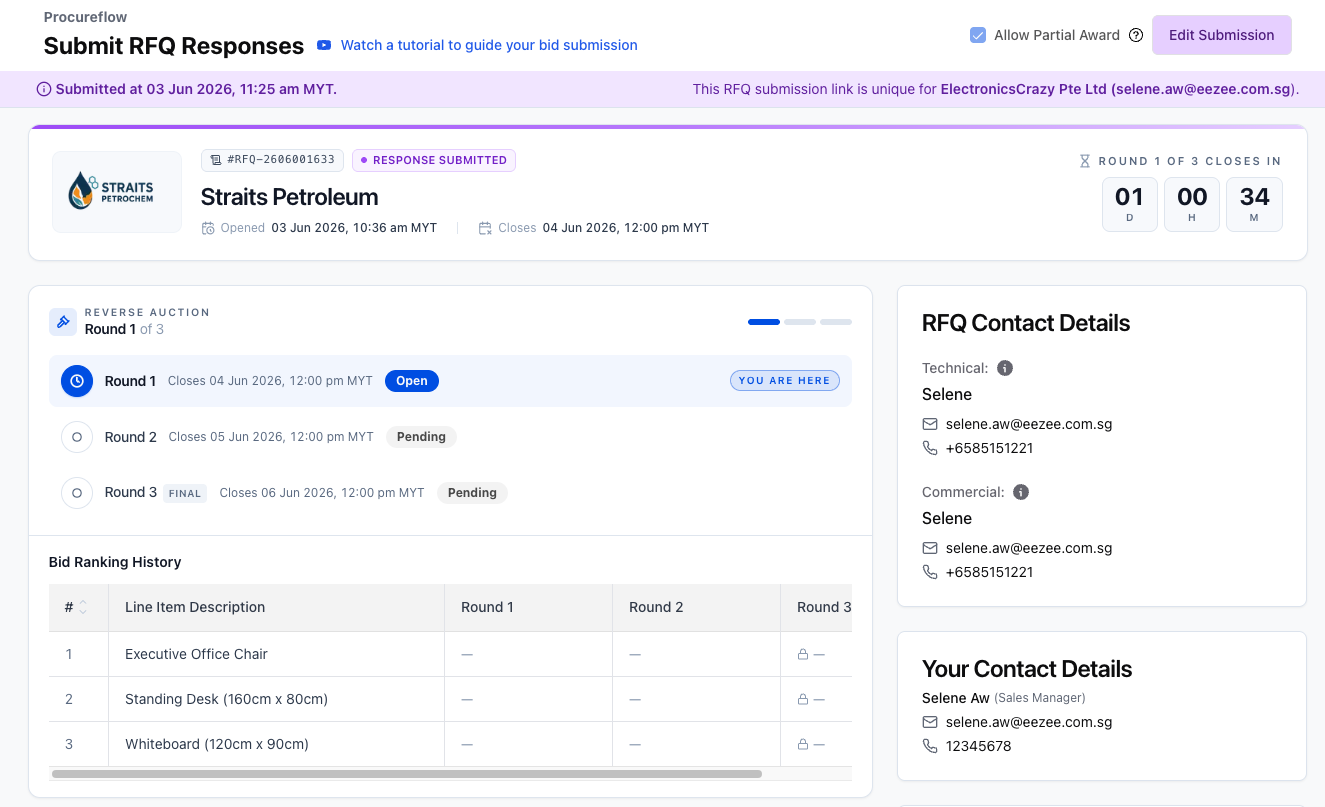The width and height of the screenshot is (1325, 807).
Task: Click the Round 3 lock icon for Standing Desk
Action: coord(802,699)
